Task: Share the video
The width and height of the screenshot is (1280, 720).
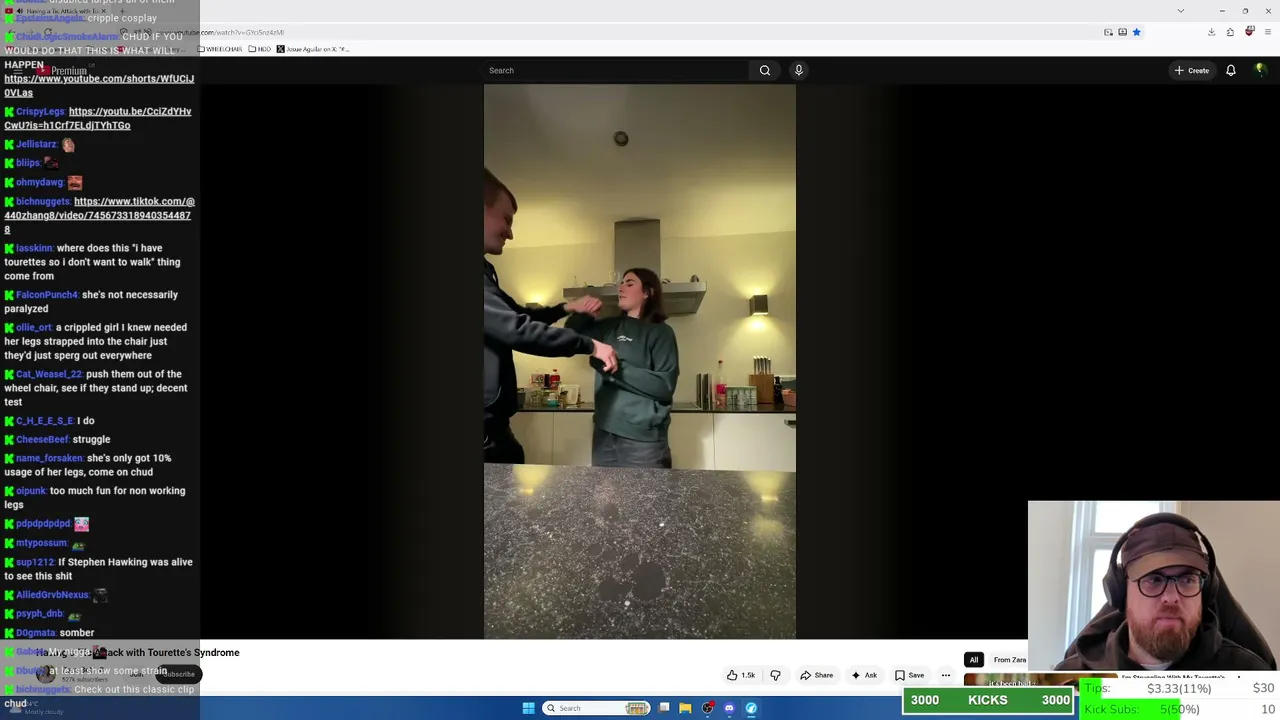Action: [816, 675]
